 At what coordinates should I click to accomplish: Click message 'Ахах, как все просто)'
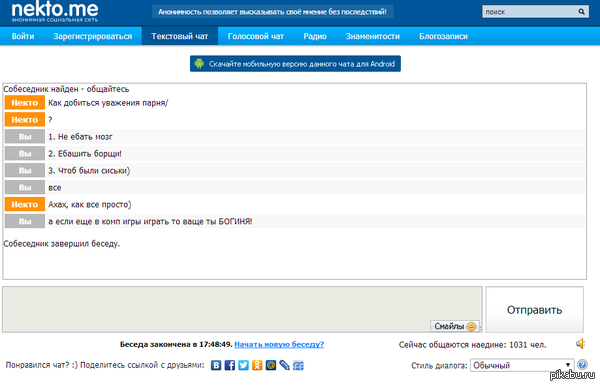[90, 205]
